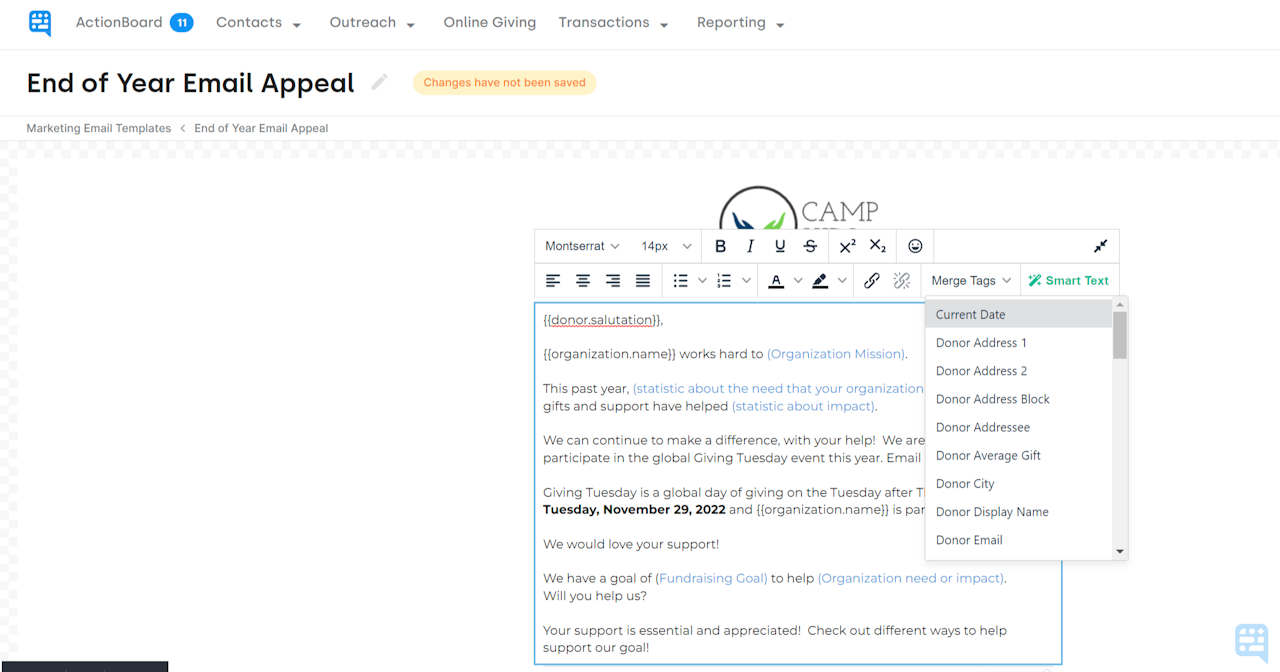Image resolution: width=1280 pixels, height=672 pixels.
Task: Insert a hyperlink with the link icon
Action: click(871, 280)
